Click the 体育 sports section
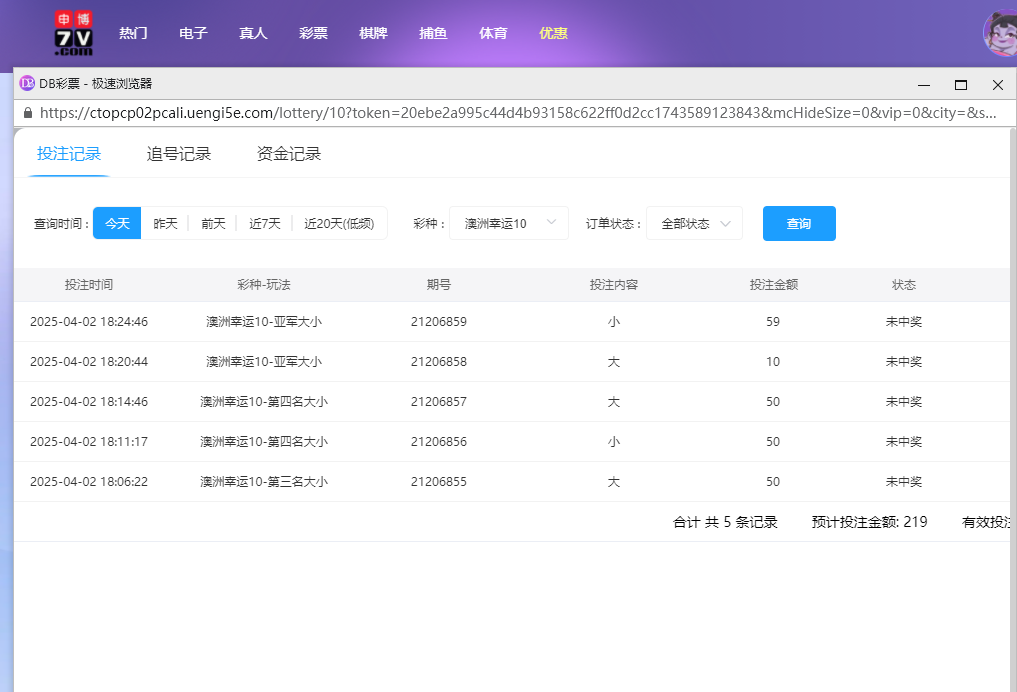The width and height of the screenshot is (1017, 692). (x=493, y=33)
